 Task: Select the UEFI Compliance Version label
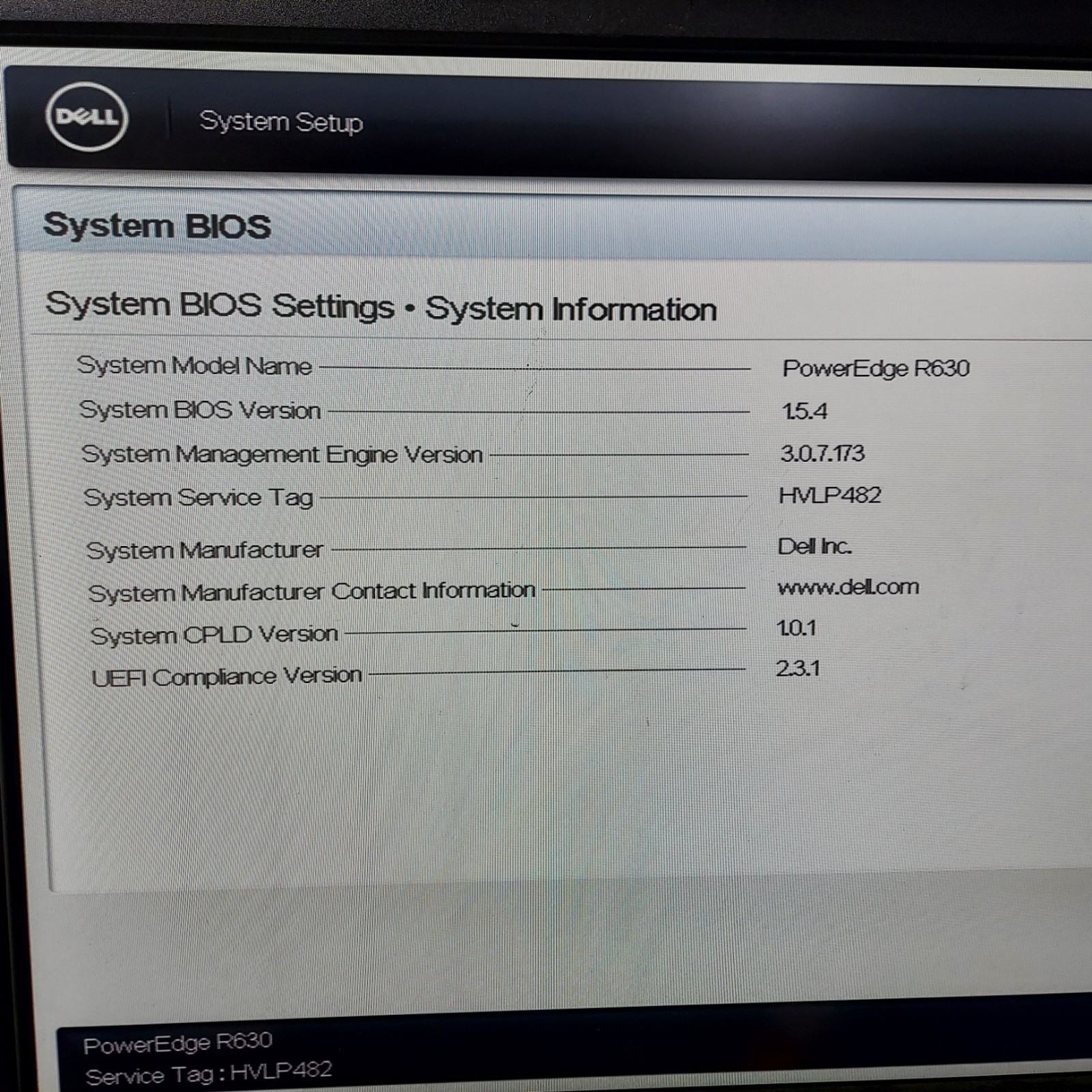coord(227,676)
